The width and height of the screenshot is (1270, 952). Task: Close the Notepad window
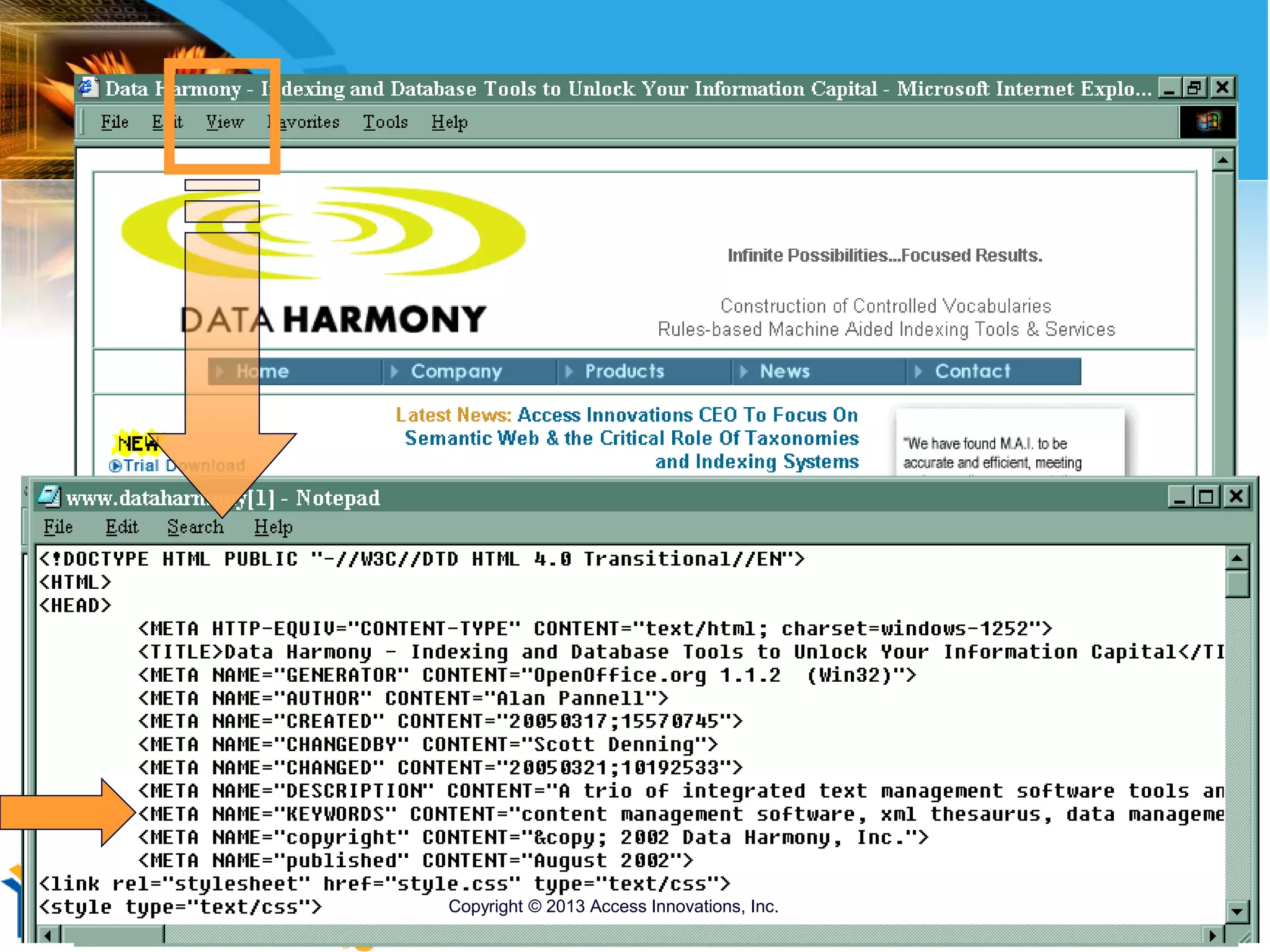(x=1236, y=496)
